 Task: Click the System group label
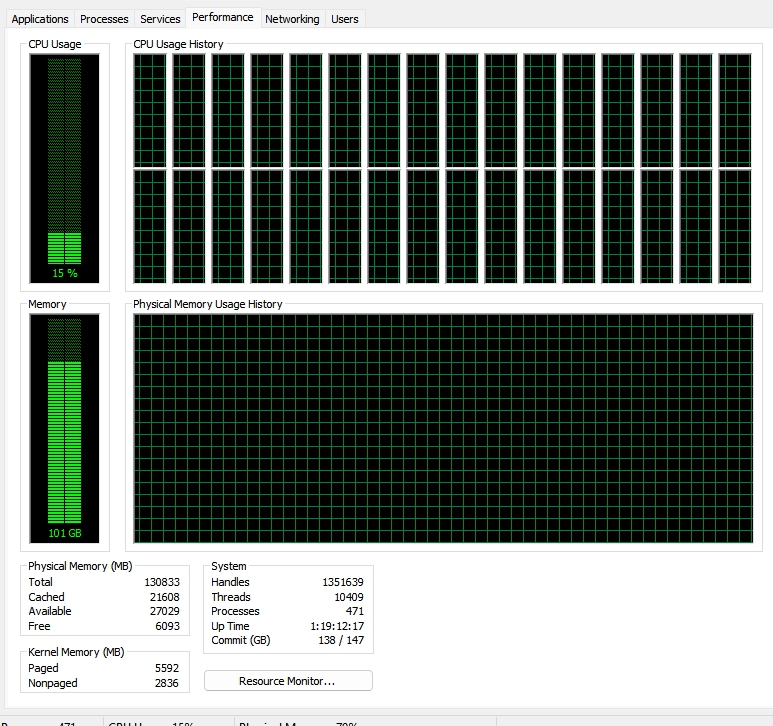coord(229,566)
